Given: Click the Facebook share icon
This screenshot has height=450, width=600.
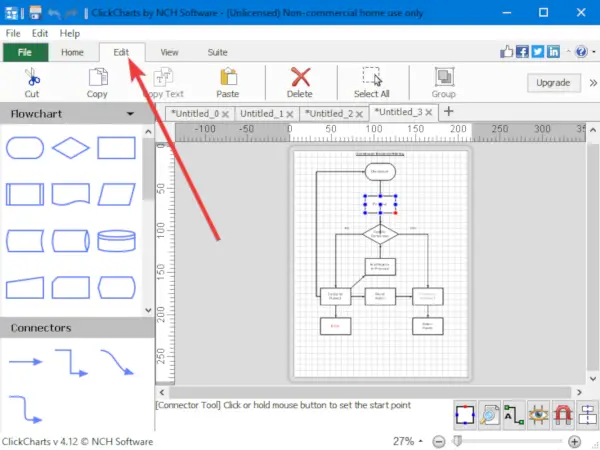Looking at the screenshot, I should [522, 52].
